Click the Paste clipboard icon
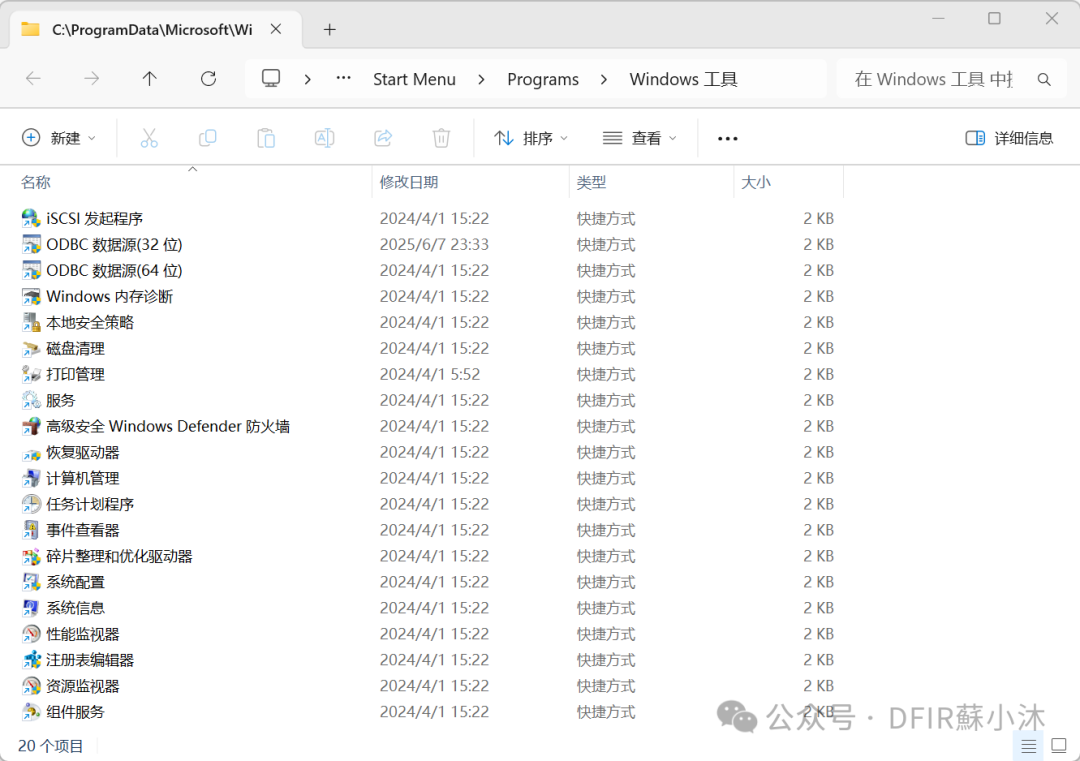Image resolution: width=1080 pixels, height=761 pixels. click(x=266, y=138)
